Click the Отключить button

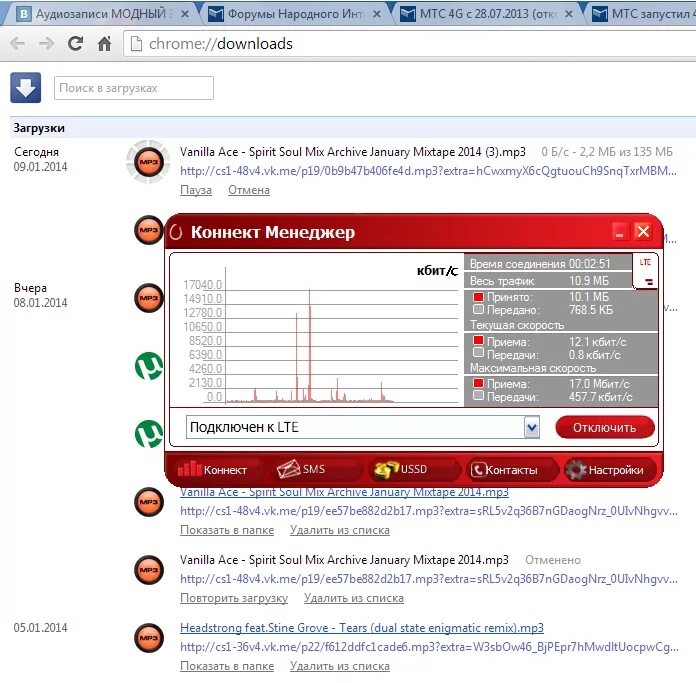tap(605, 427)
